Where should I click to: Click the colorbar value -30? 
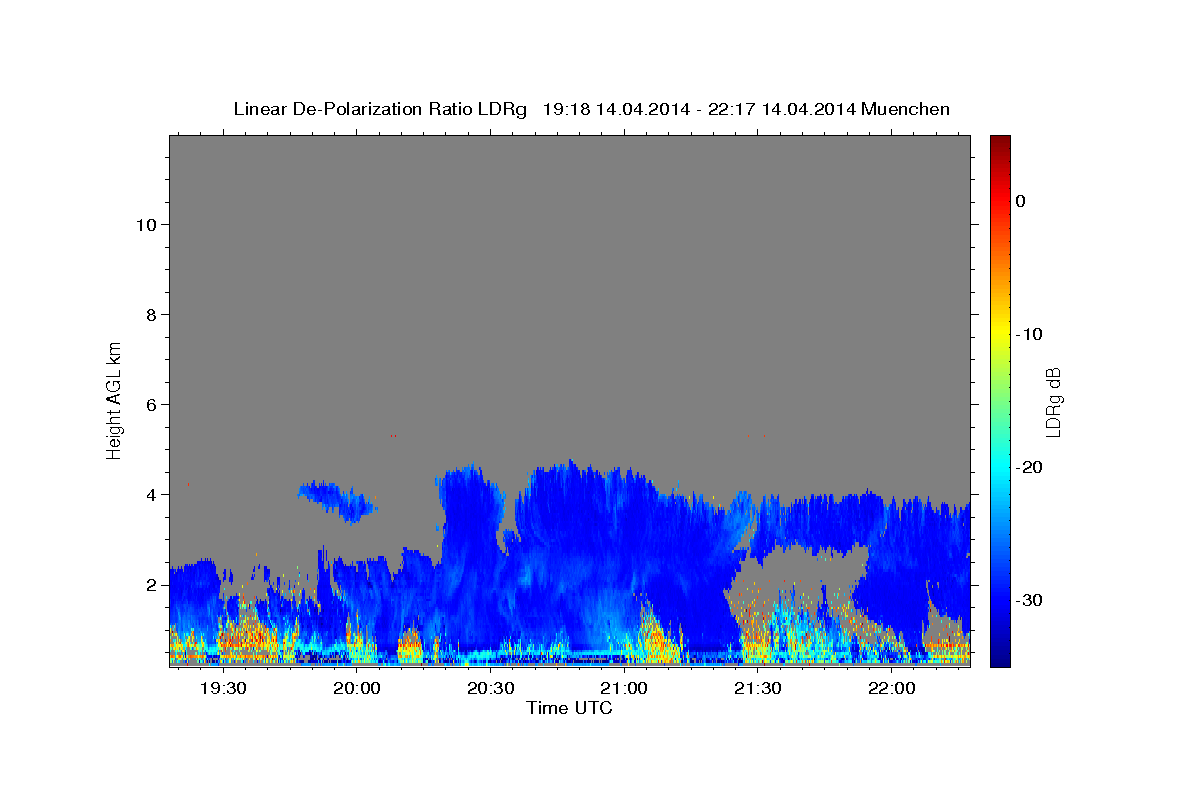[1029, 600]
